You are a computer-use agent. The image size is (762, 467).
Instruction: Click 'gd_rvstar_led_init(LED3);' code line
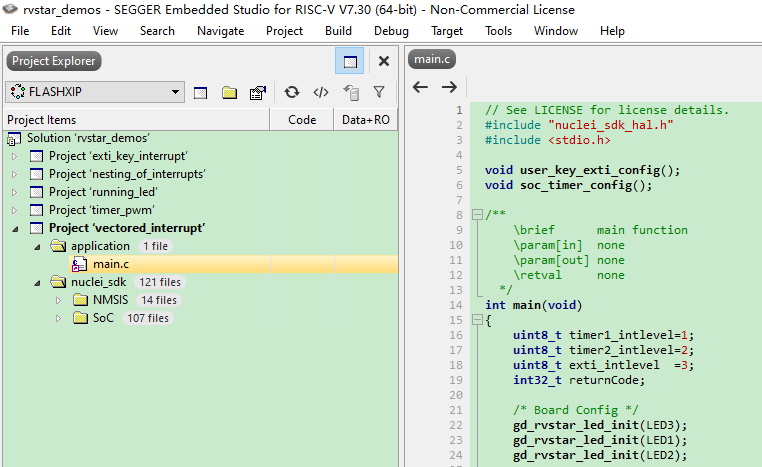click(600, 425)
